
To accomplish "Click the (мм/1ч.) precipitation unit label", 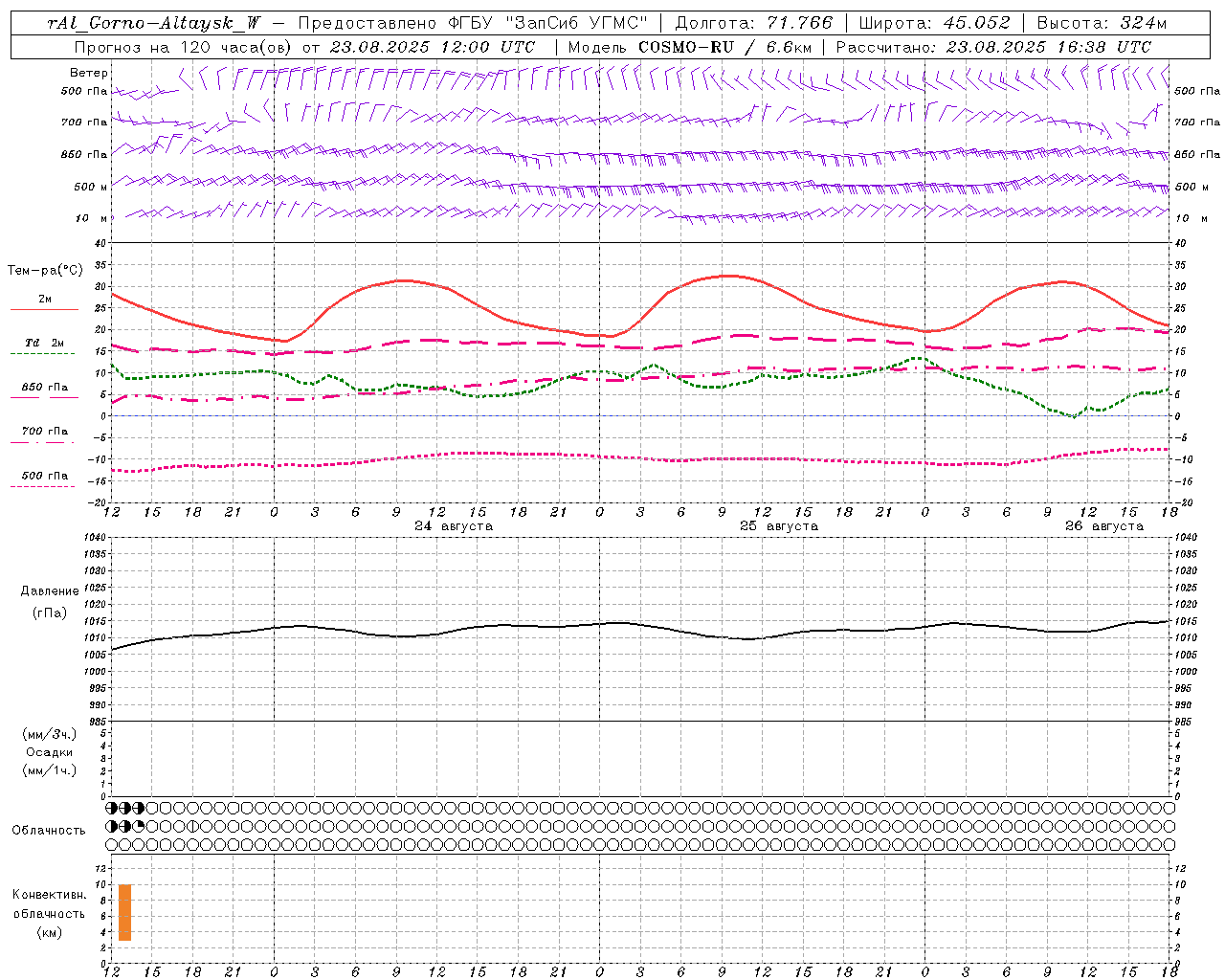I will (x=50, y=770).
